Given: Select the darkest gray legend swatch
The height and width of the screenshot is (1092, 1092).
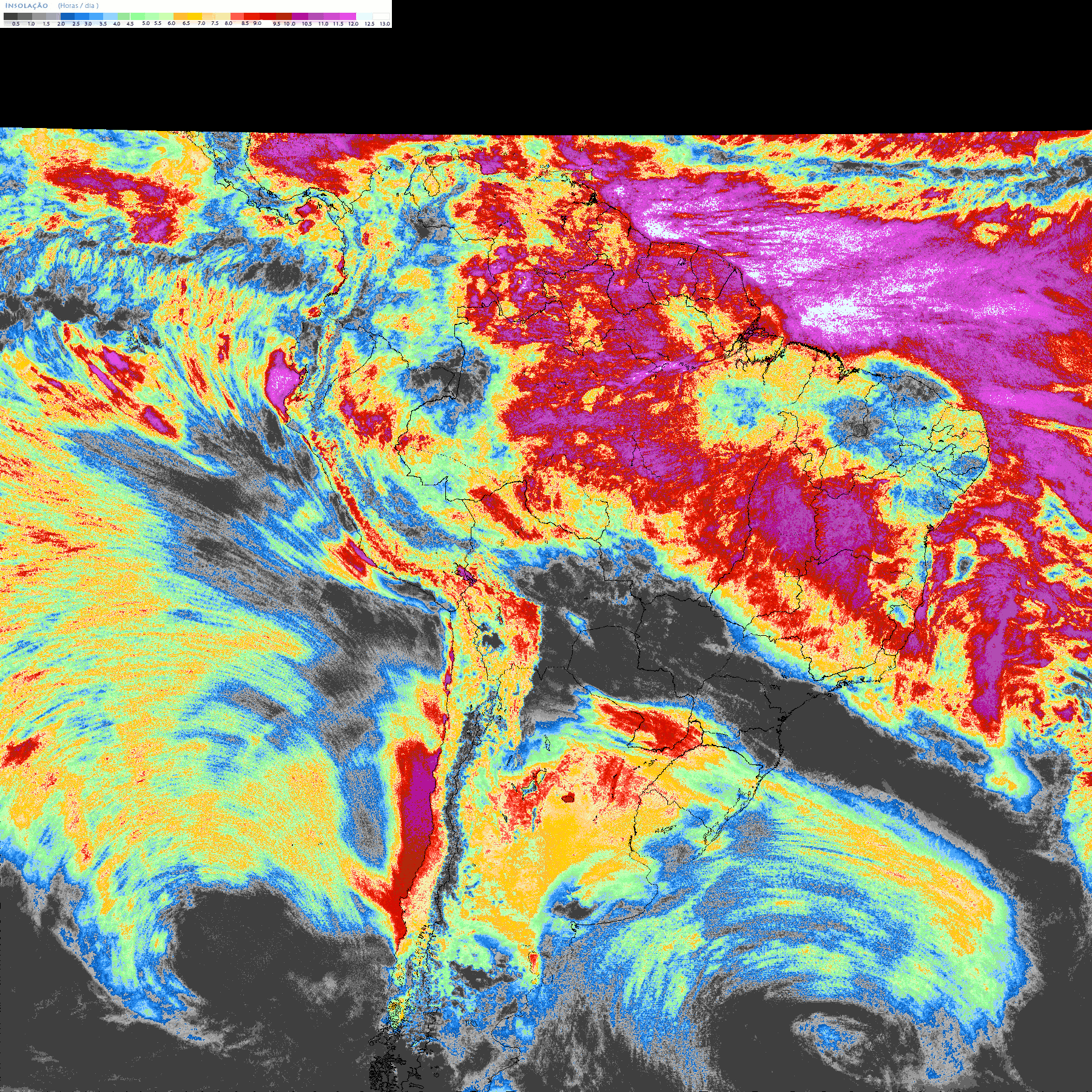Looking at the screenshot, I should 10,16.
